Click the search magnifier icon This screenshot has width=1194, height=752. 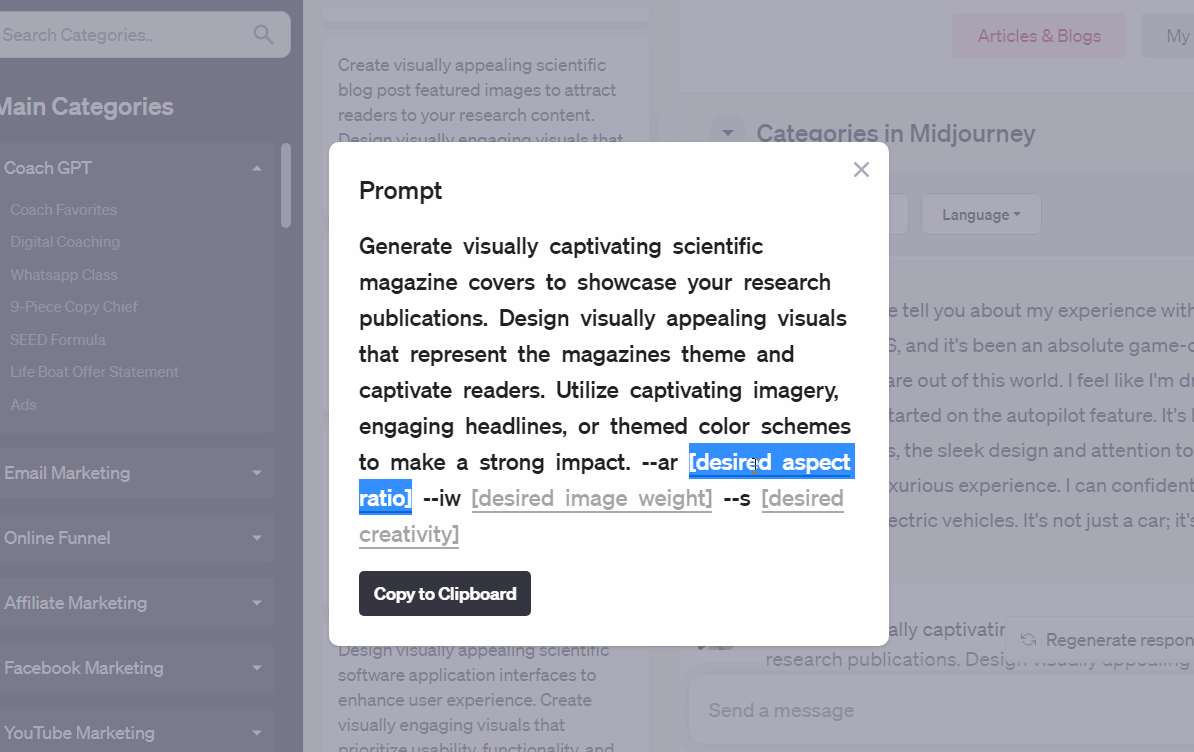coord(263,35)
